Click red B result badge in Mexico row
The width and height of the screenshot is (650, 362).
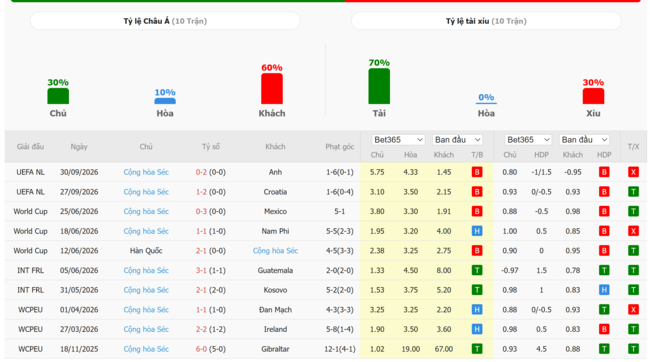pos(477,211)
